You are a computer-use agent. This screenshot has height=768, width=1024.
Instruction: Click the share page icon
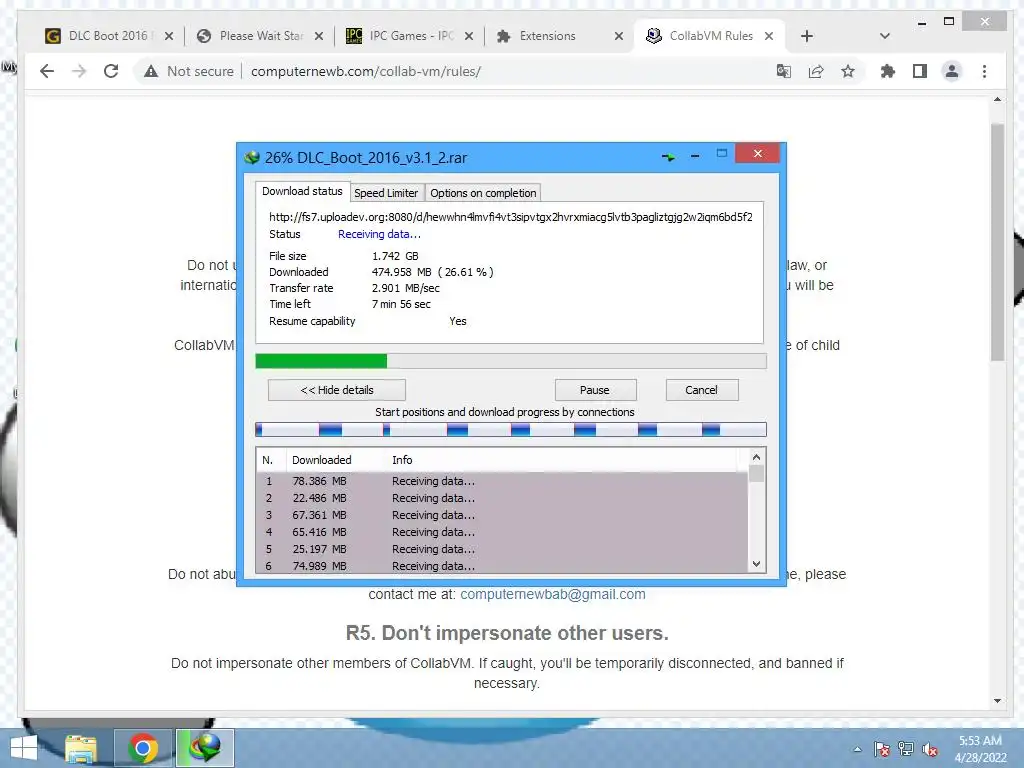click(x=816, y=71)
